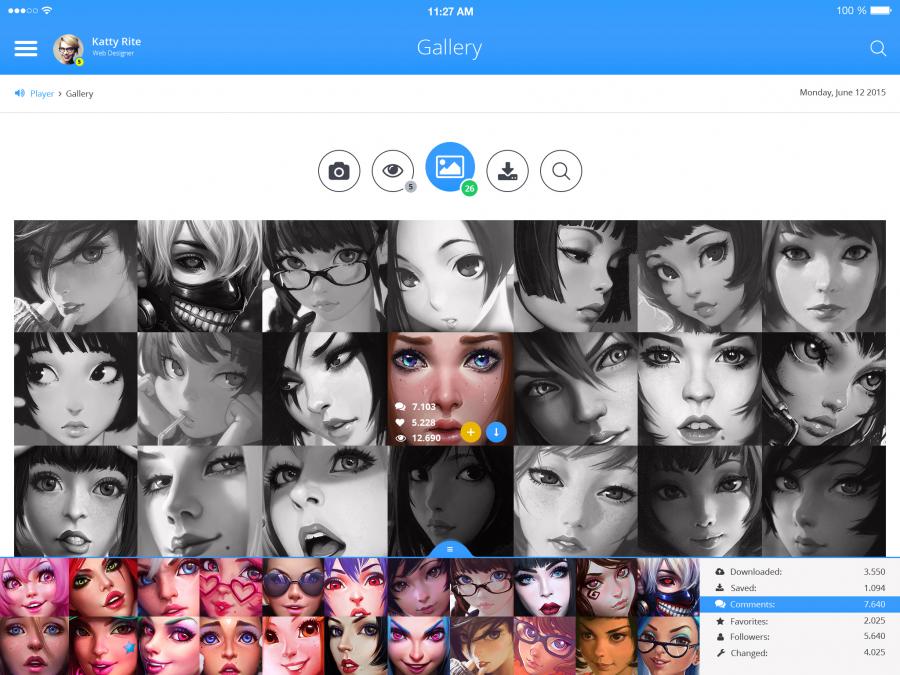Click the Saved download icon
Image resolution: width=900 pixels, height=675 pixels.
(720, 588)
